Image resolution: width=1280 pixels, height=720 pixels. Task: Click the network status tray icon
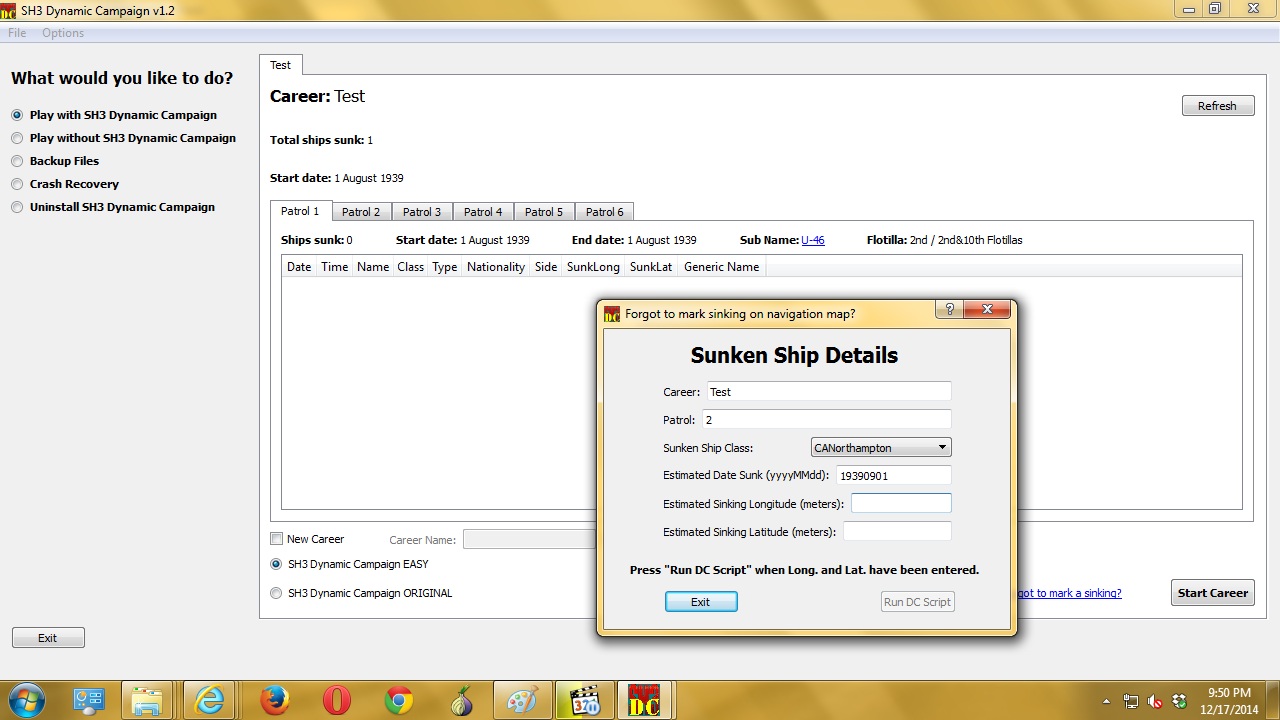pyautogui.click(x=1131, y=701)
